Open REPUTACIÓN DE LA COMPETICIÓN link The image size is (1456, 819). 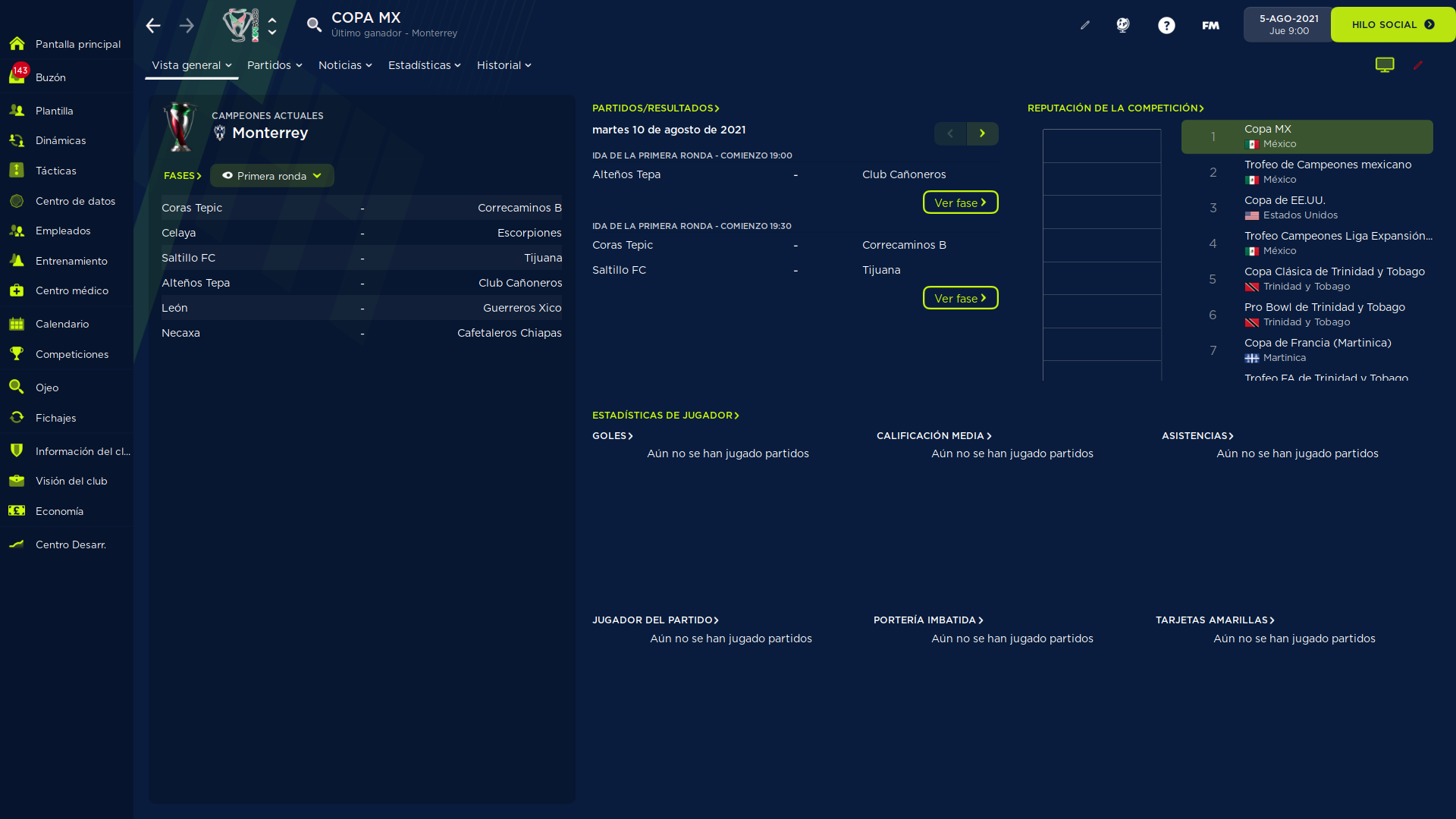pyautogui.click(x=1116, y=108)
